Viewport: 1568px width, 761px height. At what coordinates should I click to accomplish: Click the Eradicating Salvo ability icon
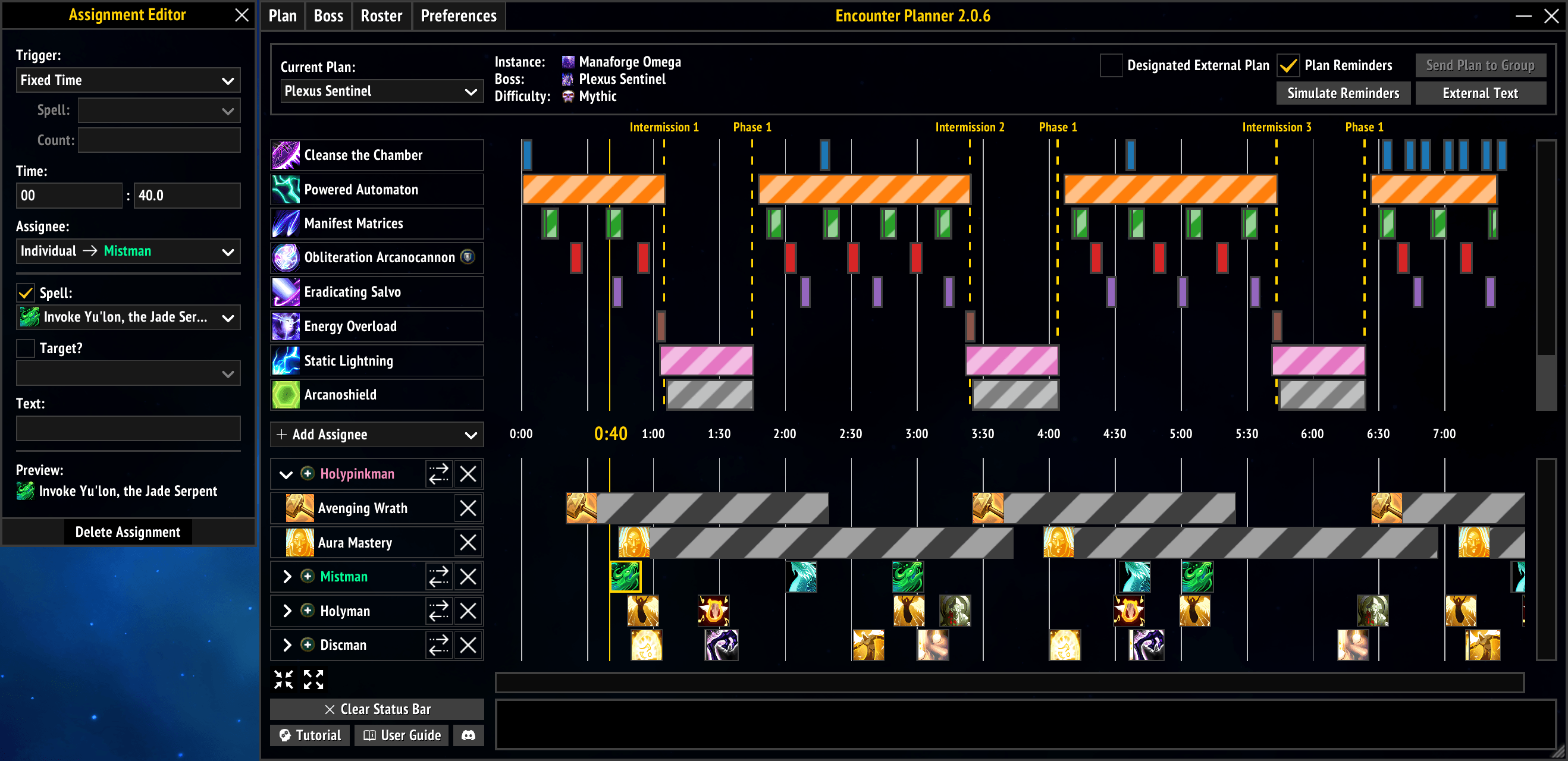pos(286,292)
